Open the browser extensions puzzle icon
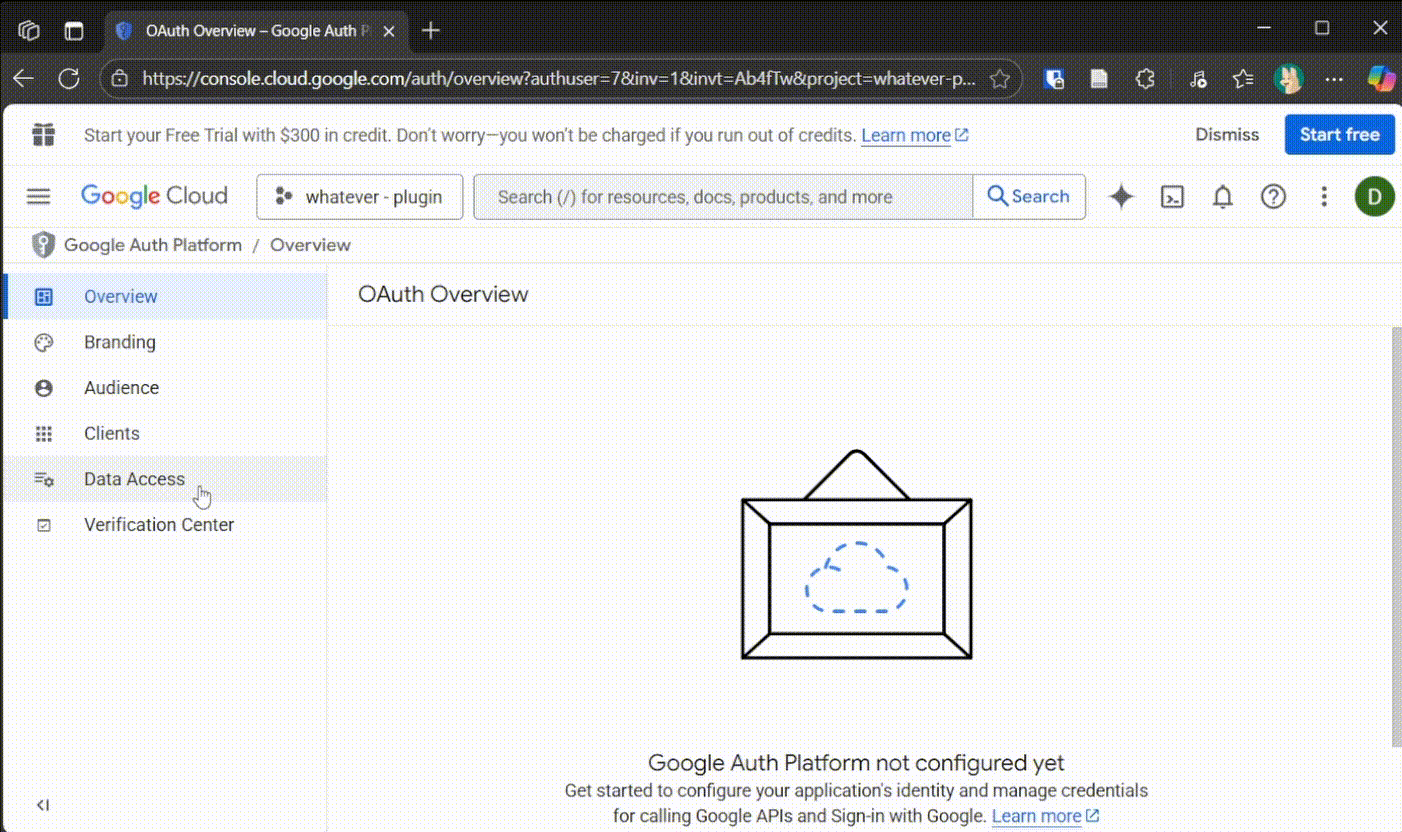The width and height of the screenshot is (1402, 832). pos(1145,79)
